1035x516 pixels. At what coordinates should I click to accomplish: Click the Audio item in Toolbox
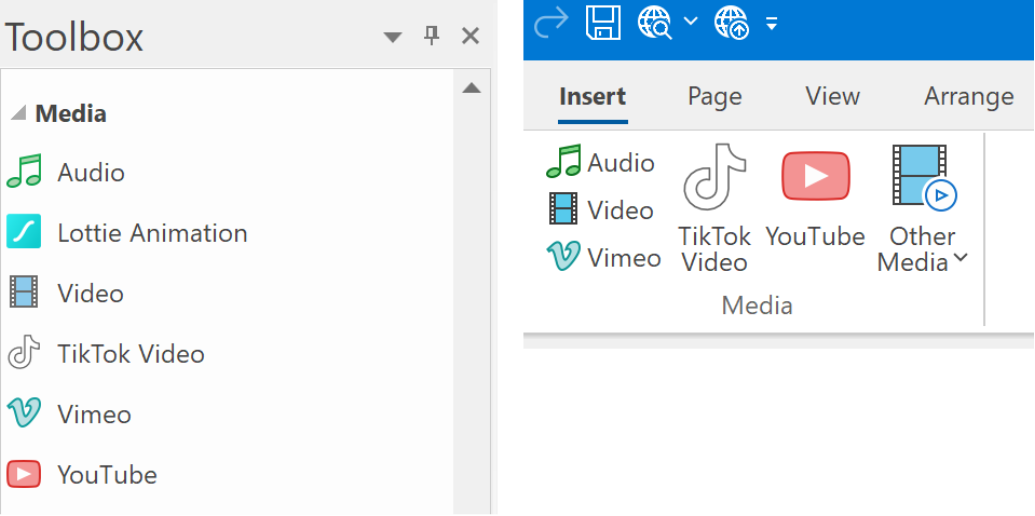(66, 172)
